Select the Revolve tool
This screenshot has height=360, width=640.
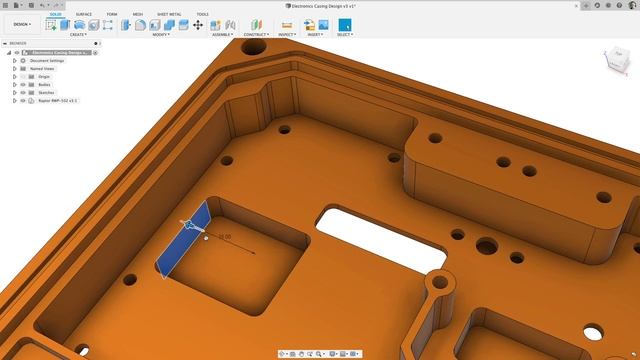pos(79,25)
